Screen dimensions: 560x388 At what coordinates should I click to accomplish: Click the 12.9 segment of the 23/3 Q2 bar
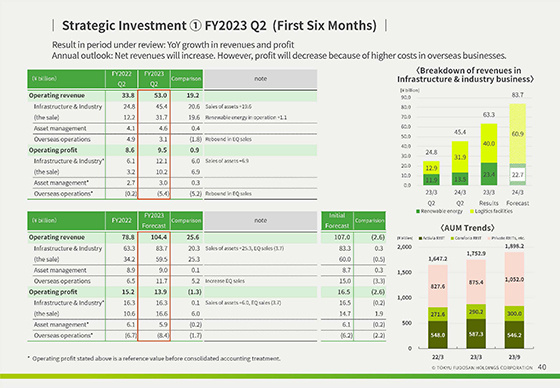pos(431,168)
